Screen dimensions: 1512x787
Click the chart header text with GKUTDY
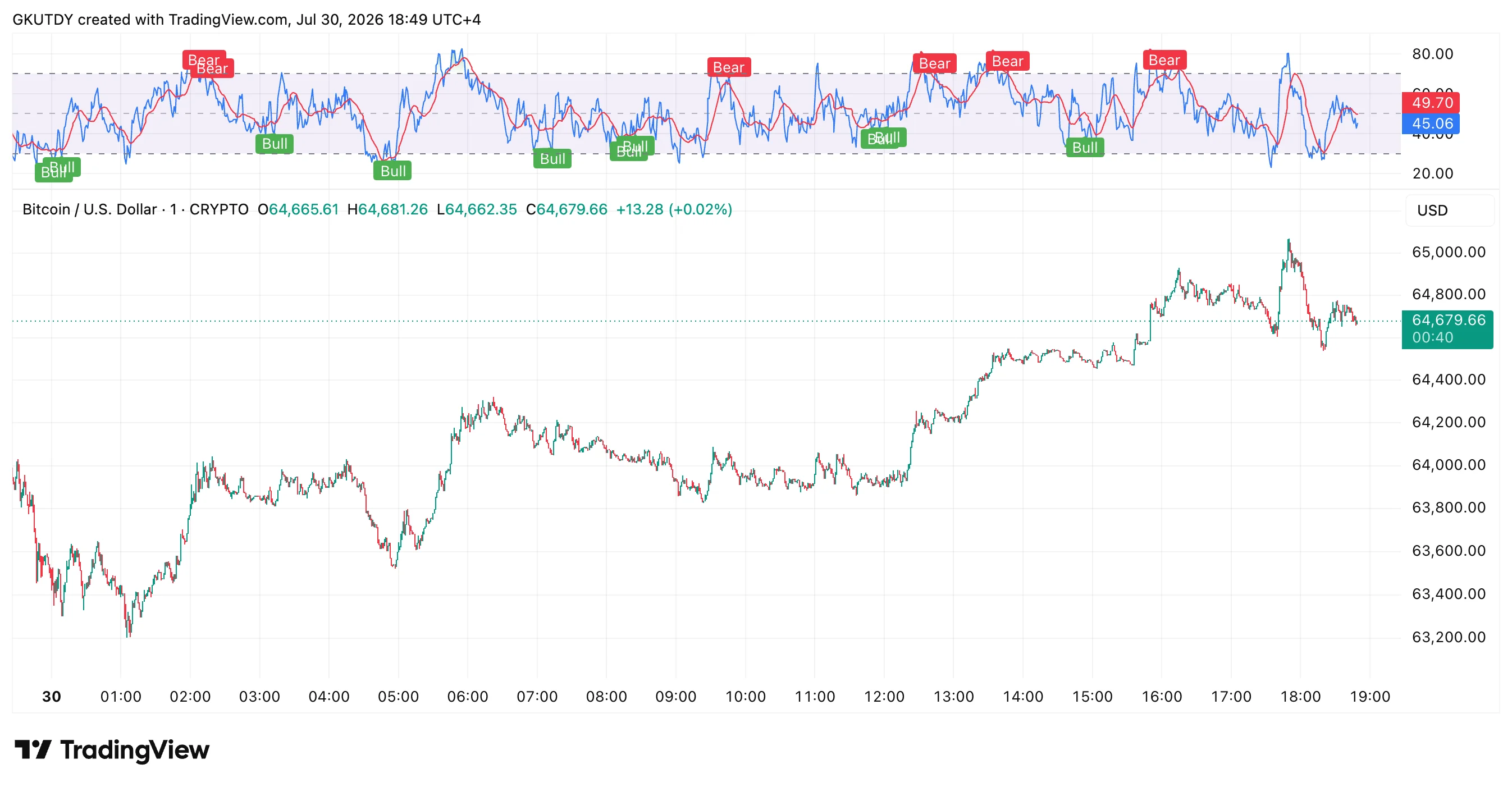[246, 20]
